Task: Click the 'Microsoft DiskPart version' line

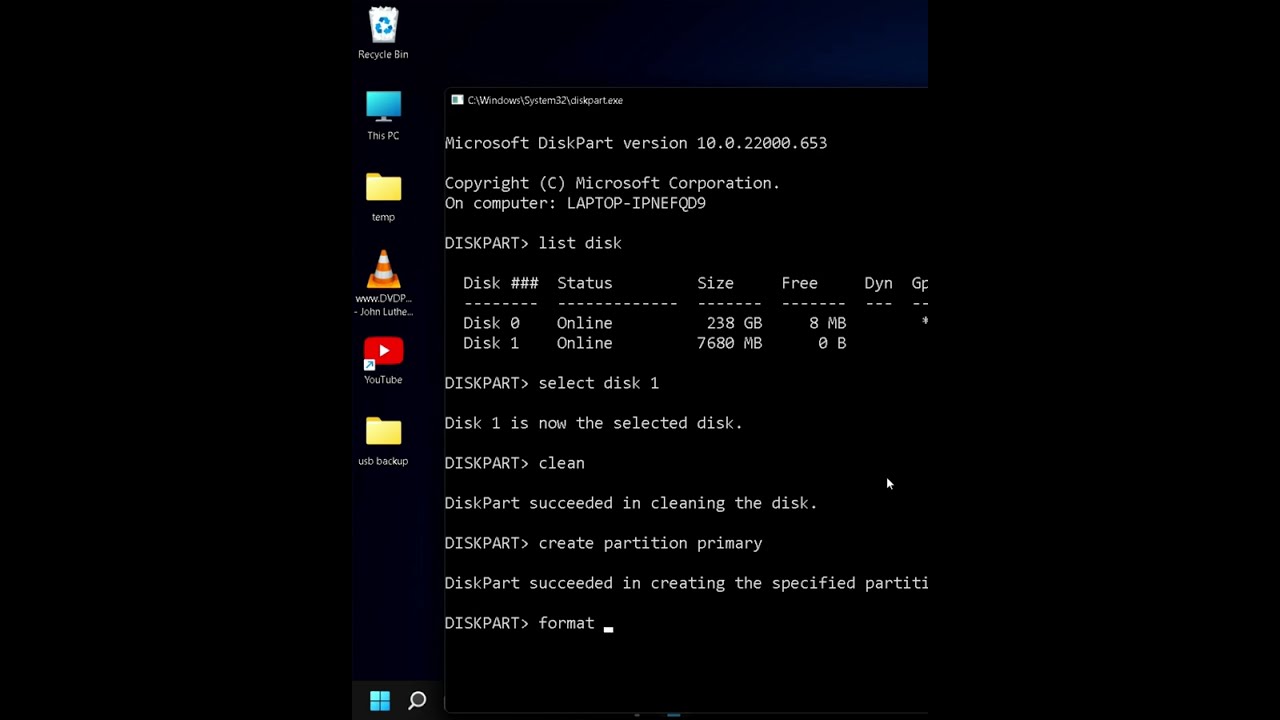Action: (x=636, y=143)
